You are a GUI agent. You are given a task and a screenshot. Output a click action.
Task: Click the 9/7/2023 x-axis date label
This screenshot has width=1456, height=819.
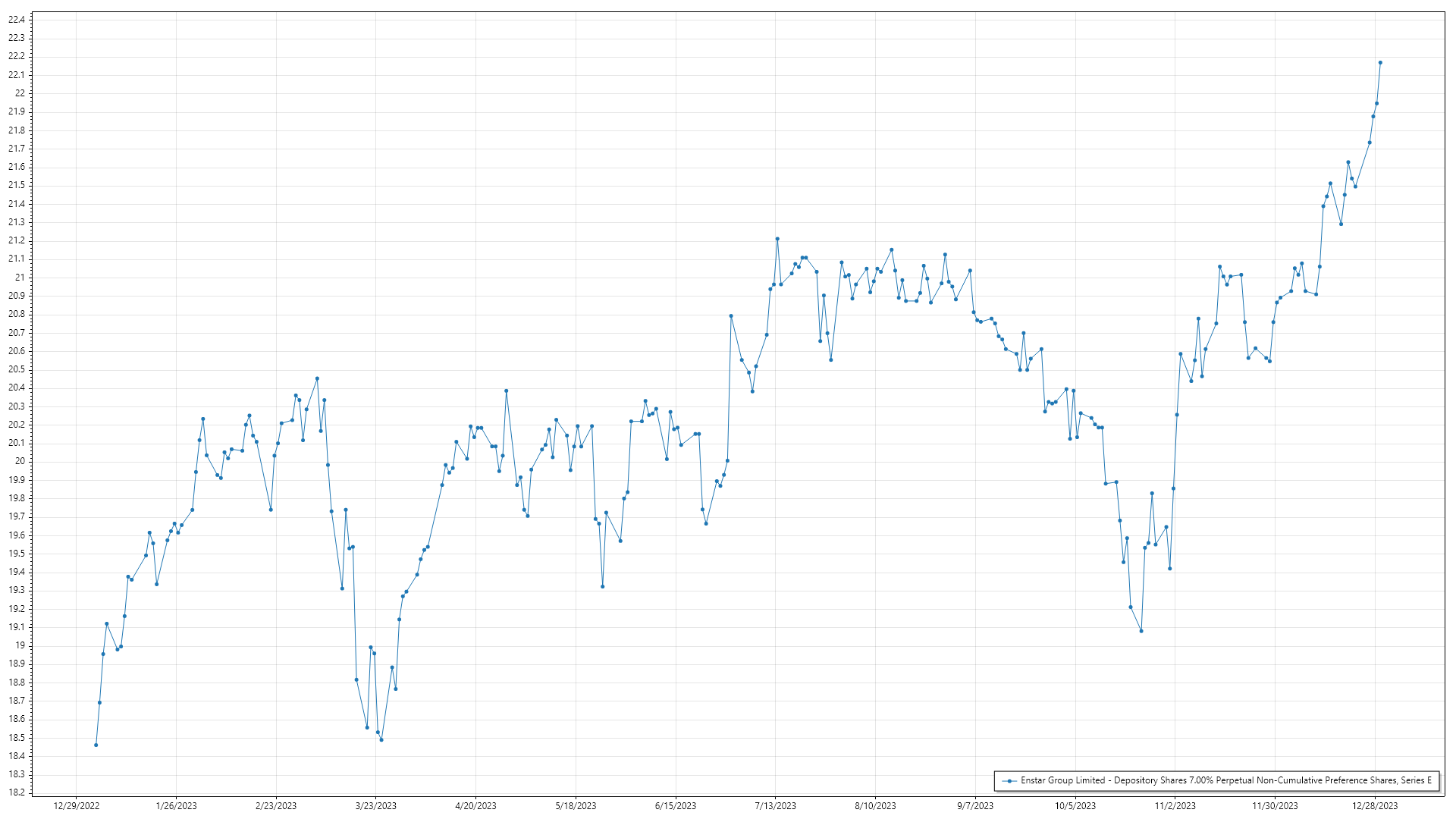(974, 805)
